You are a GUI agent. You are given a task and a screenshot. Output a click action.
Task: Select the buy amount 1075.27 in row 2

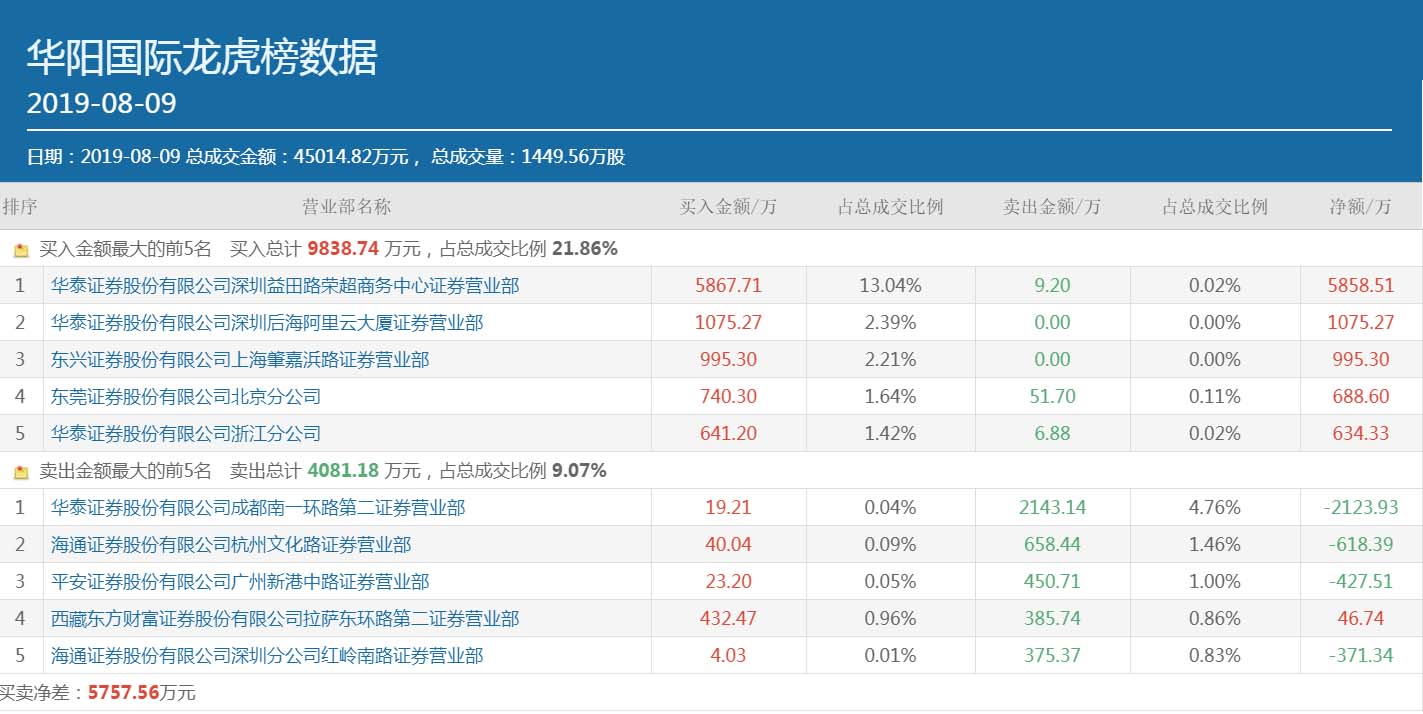[728, 323]
